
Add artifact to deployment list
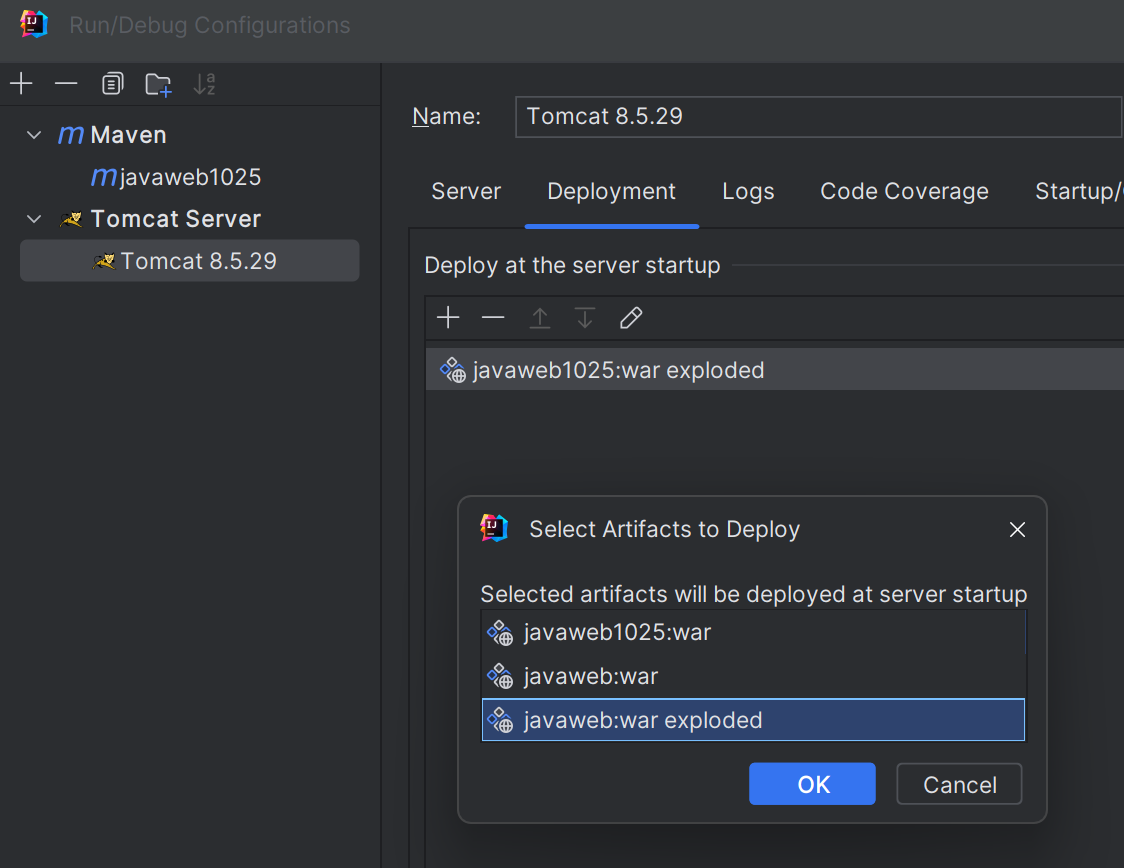[x=448, y=318]
